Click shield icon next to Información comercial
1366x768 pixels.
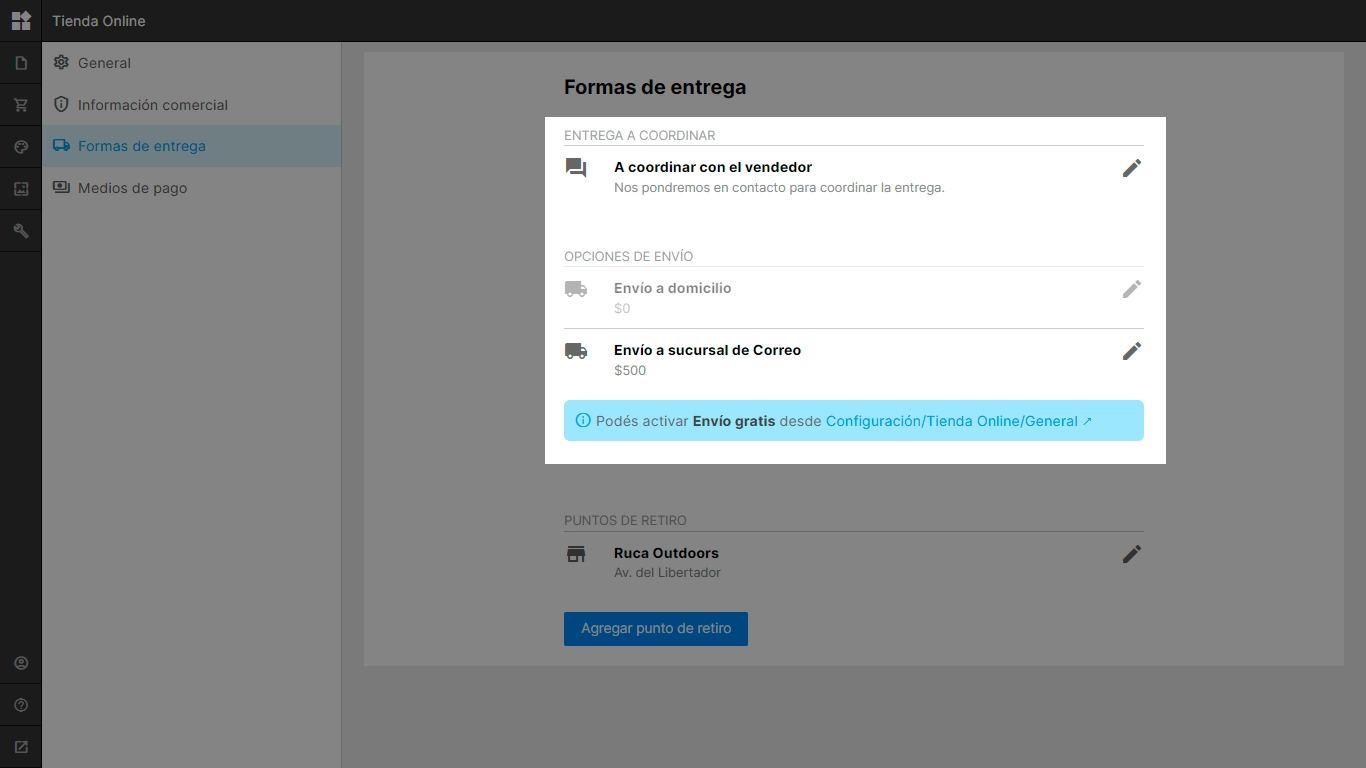click(x=61, y=104)
